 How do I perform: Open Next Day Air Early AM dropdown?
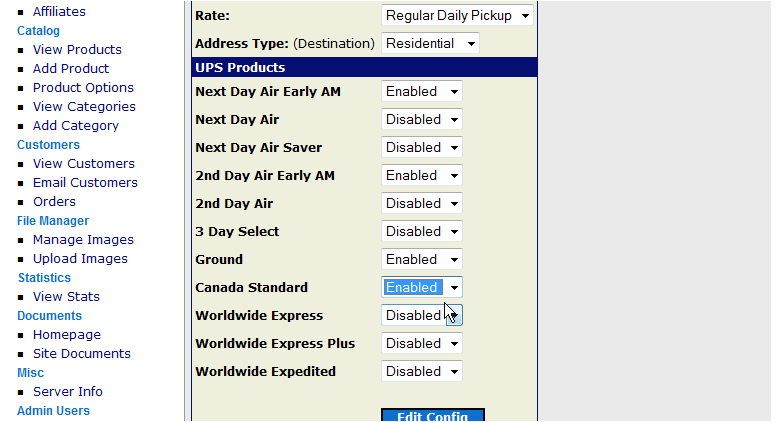point(422,92)
